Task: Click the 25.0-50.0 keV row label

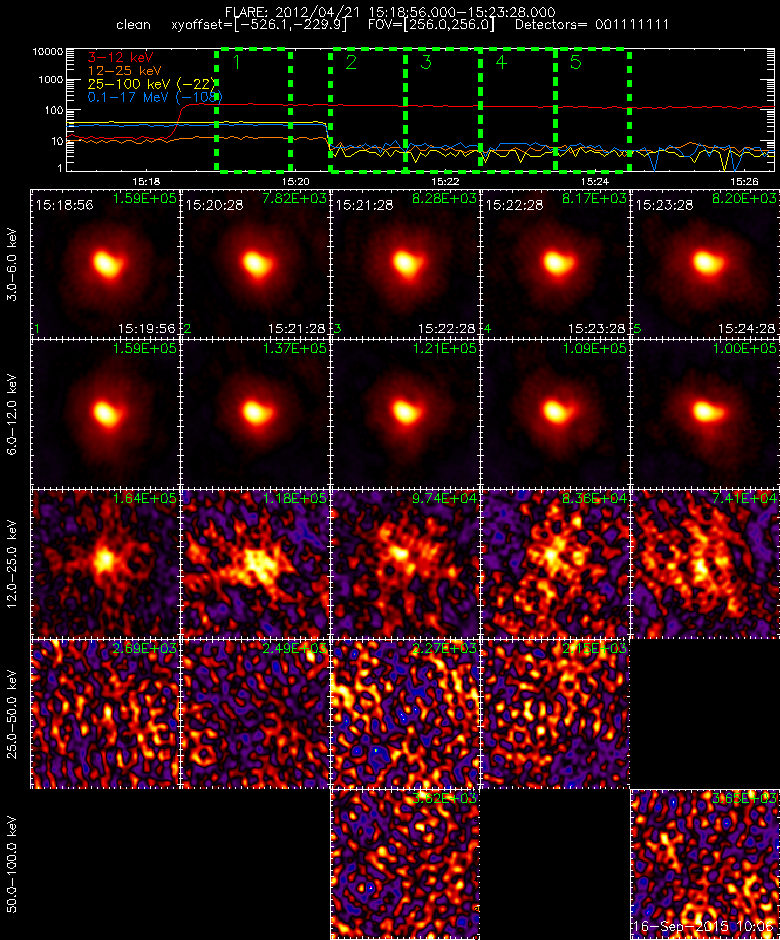Action: pos(12,714)
